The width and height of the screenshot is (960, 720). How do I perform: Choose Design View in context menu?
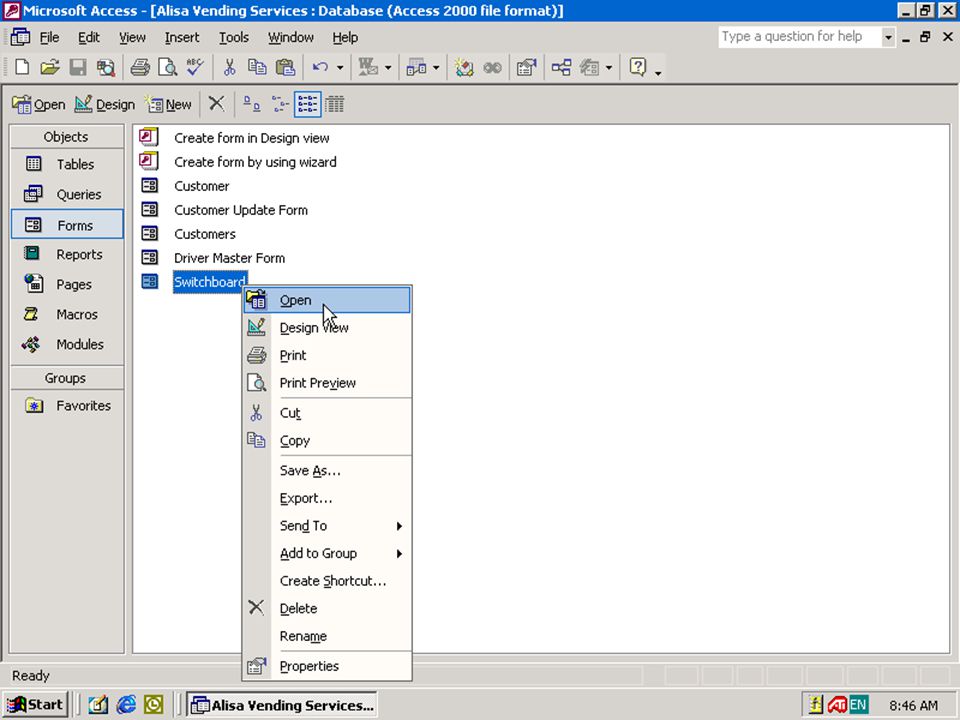click(327, 328)
